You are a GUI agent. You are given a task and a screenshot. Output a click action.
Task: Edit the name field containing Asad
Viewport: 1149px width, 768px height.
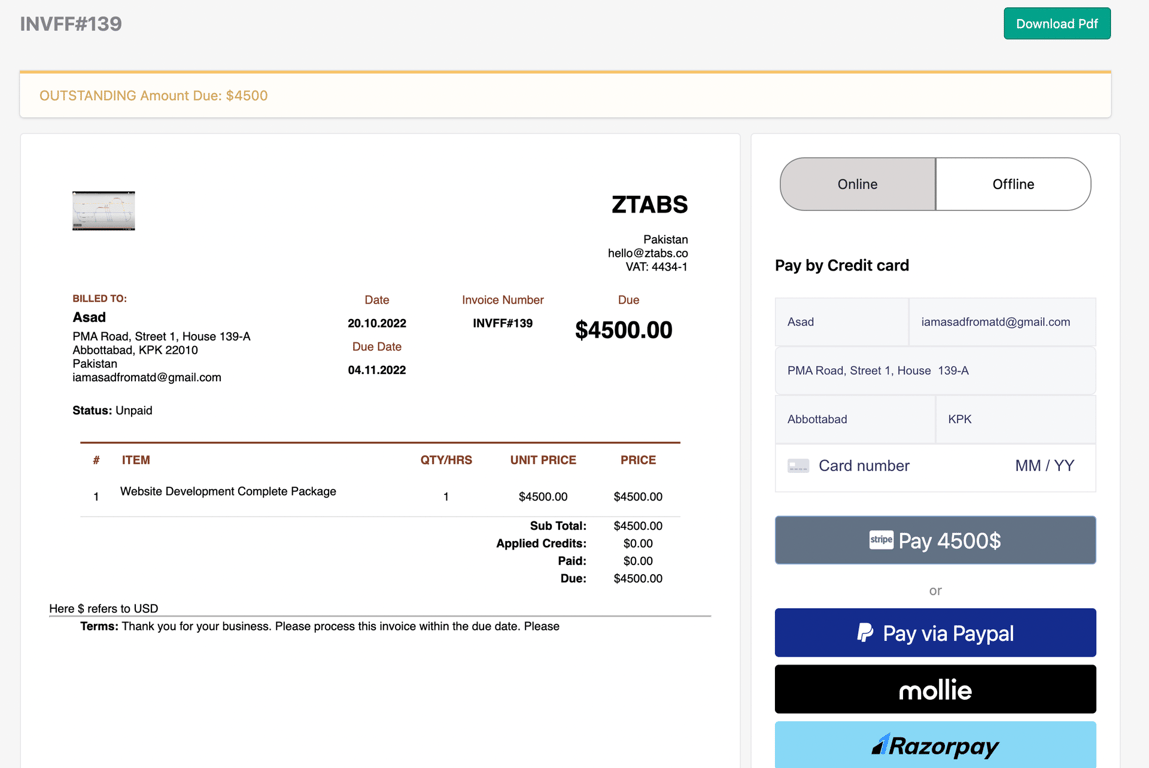tap(841, 322)
